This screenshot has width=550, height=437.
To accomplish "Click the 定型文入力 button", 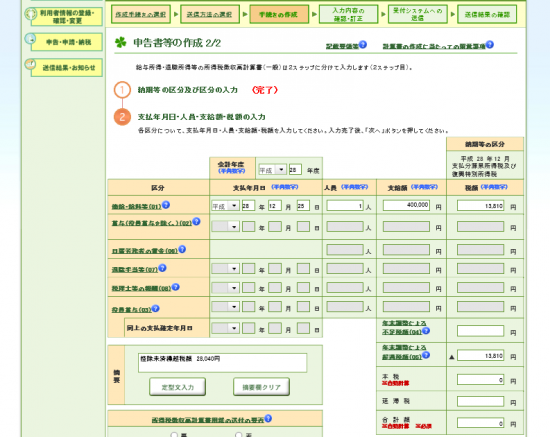I will click(177, 387).
